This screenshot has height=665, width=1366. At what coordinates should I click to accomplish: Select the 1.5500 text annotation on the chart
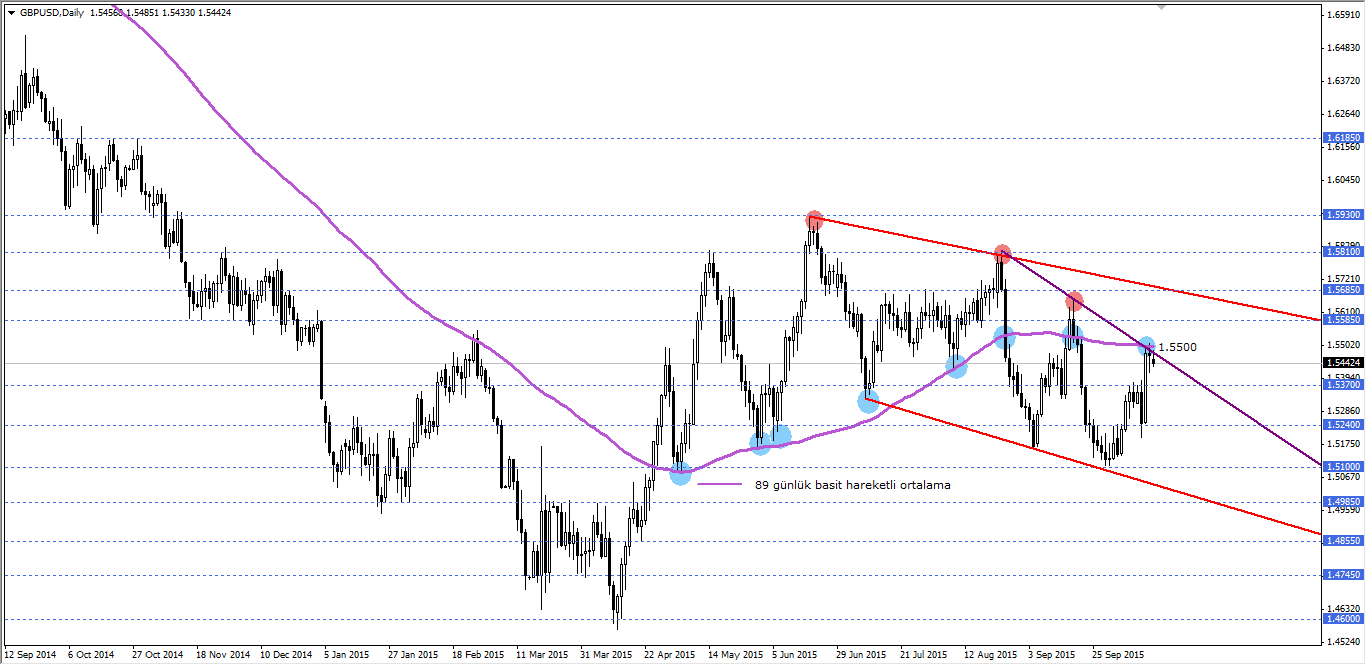(x=1177, y=345)
